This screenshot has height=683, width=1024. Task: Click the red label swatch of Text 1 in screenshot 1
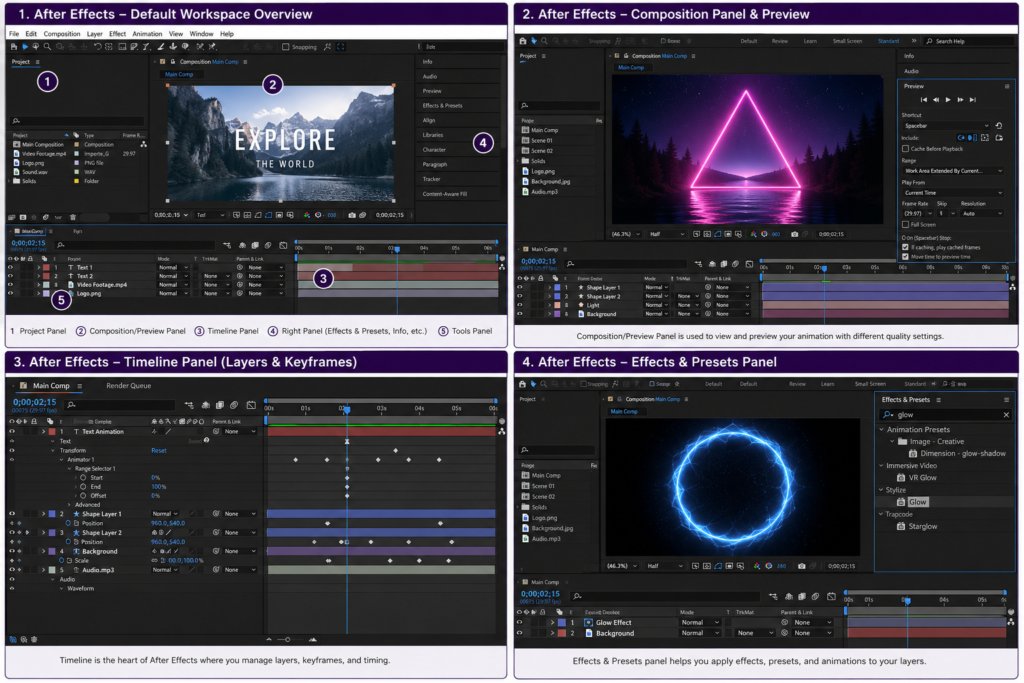tap(46, 268)
